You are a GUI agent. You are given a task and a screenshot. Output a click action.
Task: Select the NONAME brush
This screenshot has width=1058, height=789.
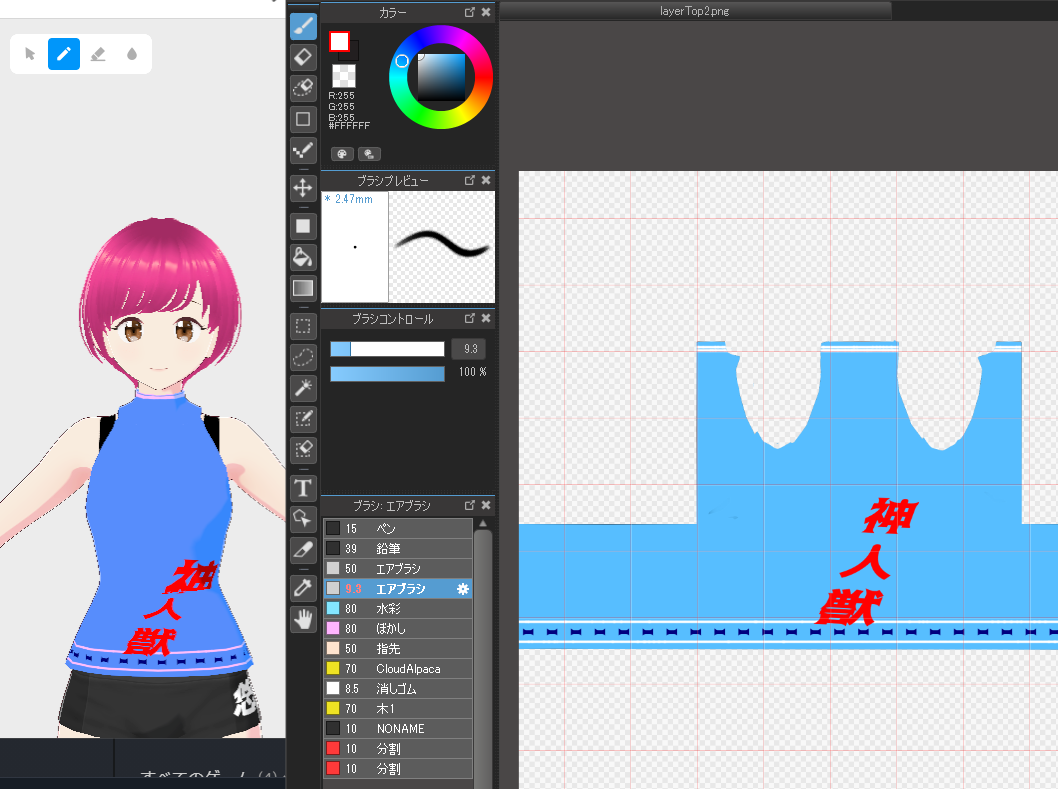398,729
